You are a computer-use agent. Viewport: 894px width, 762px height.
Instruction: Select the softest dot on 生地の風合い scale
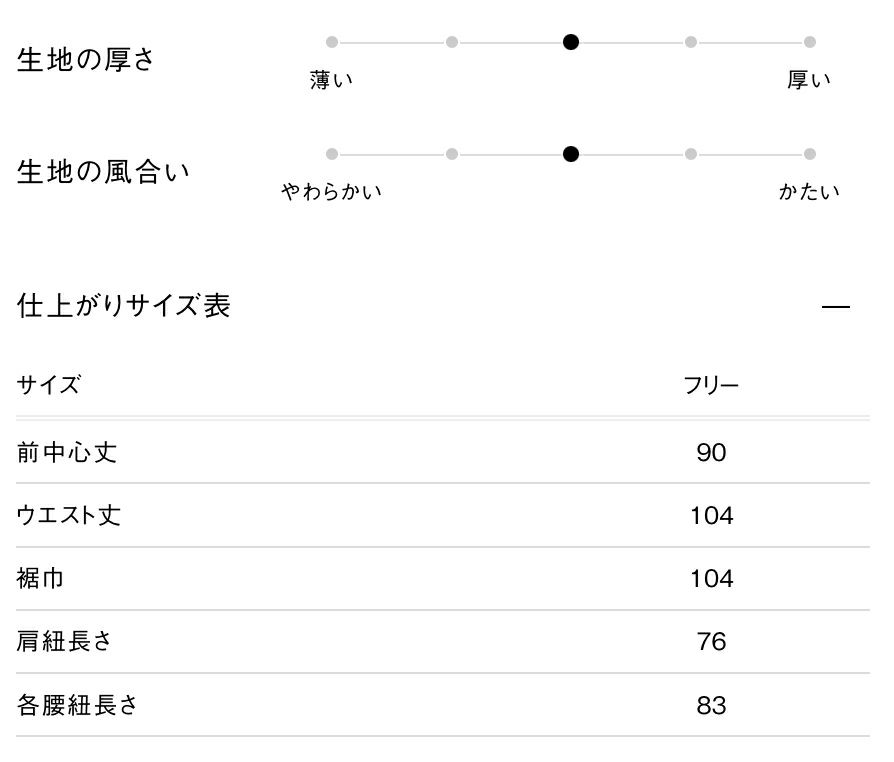click(x=332, y=154)
